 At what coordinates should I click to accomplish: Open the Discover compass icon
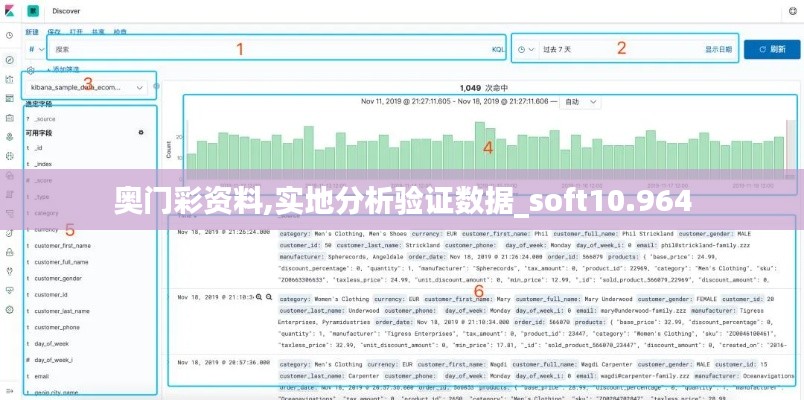(x=9, y=60)
